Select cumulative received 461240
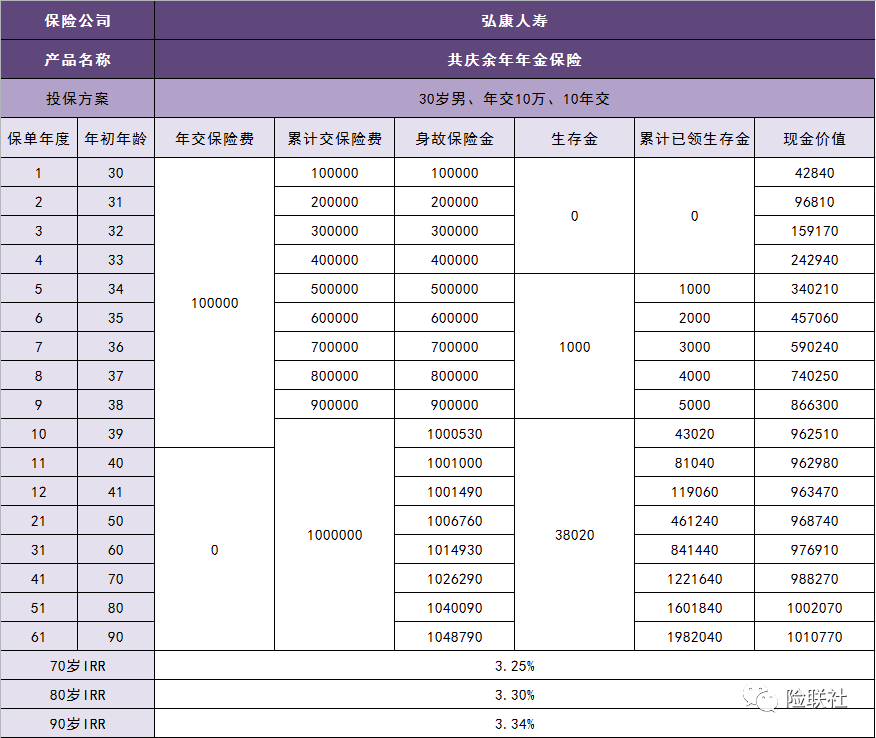 click(694, 521)
